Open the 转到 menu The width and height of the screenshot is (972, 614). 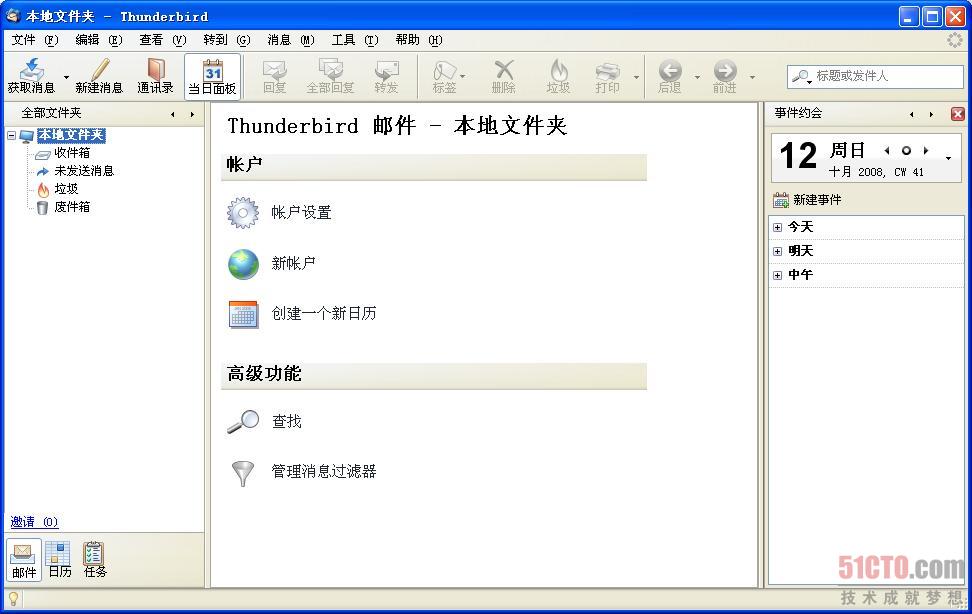pos(227,40)
